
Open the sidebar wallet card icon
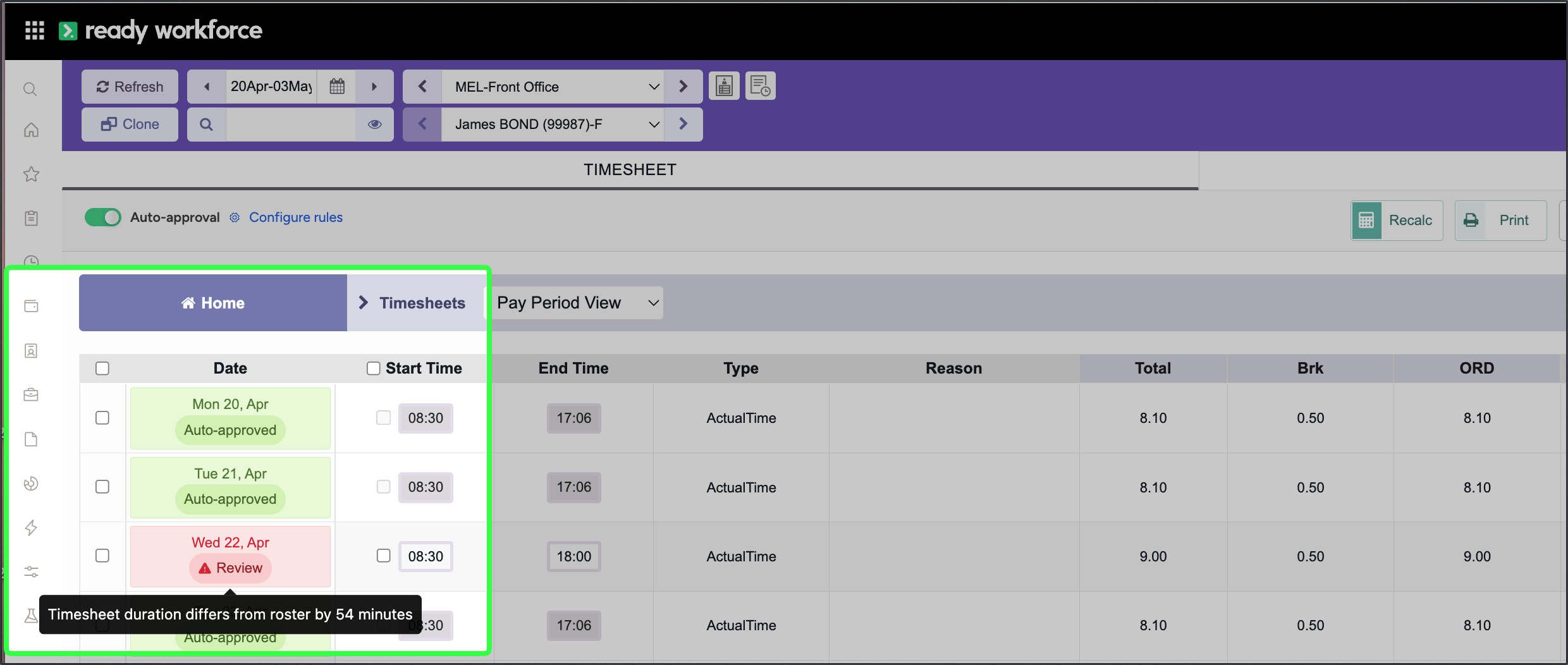[31, 306]
